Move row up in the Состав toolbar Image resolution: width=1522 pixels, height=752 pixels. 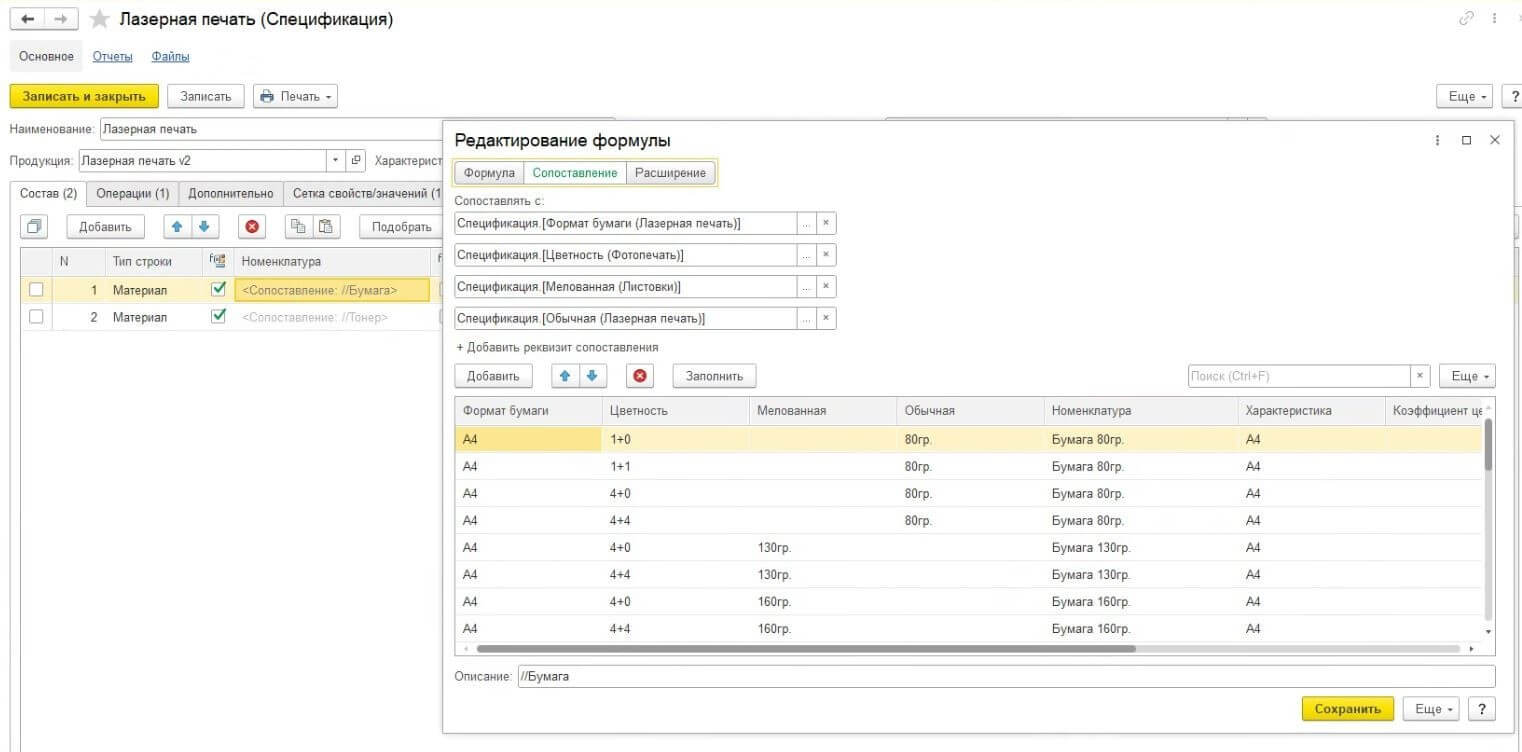(177, 226)
